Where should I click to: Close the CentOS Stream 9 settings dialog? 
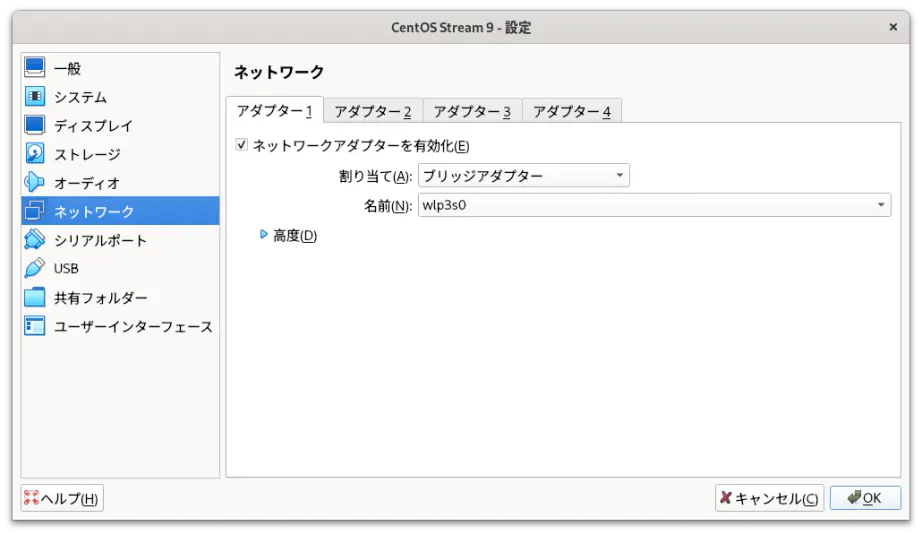893,27
